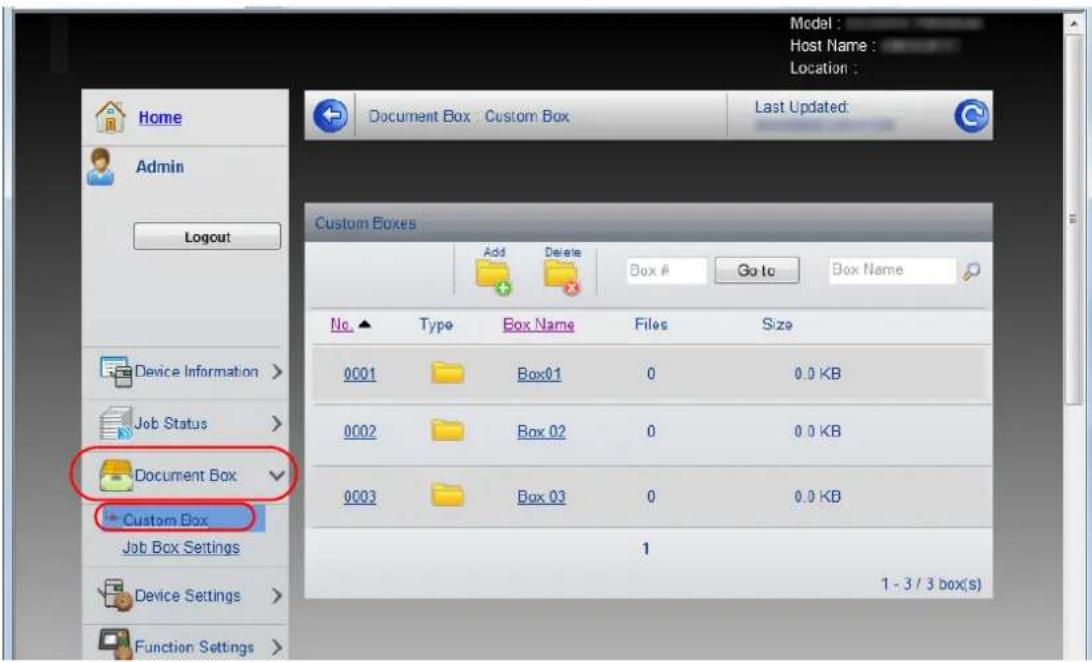Go back using the blue arrow icon

click(x=330, y=116)
